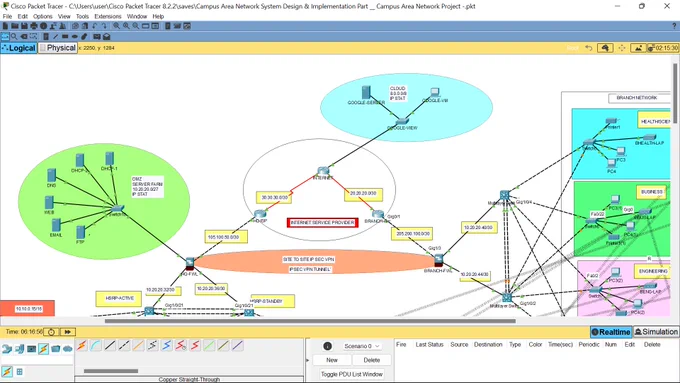
Task: Click the Zoom Out magnifier icon
Action: click(136, 26)
